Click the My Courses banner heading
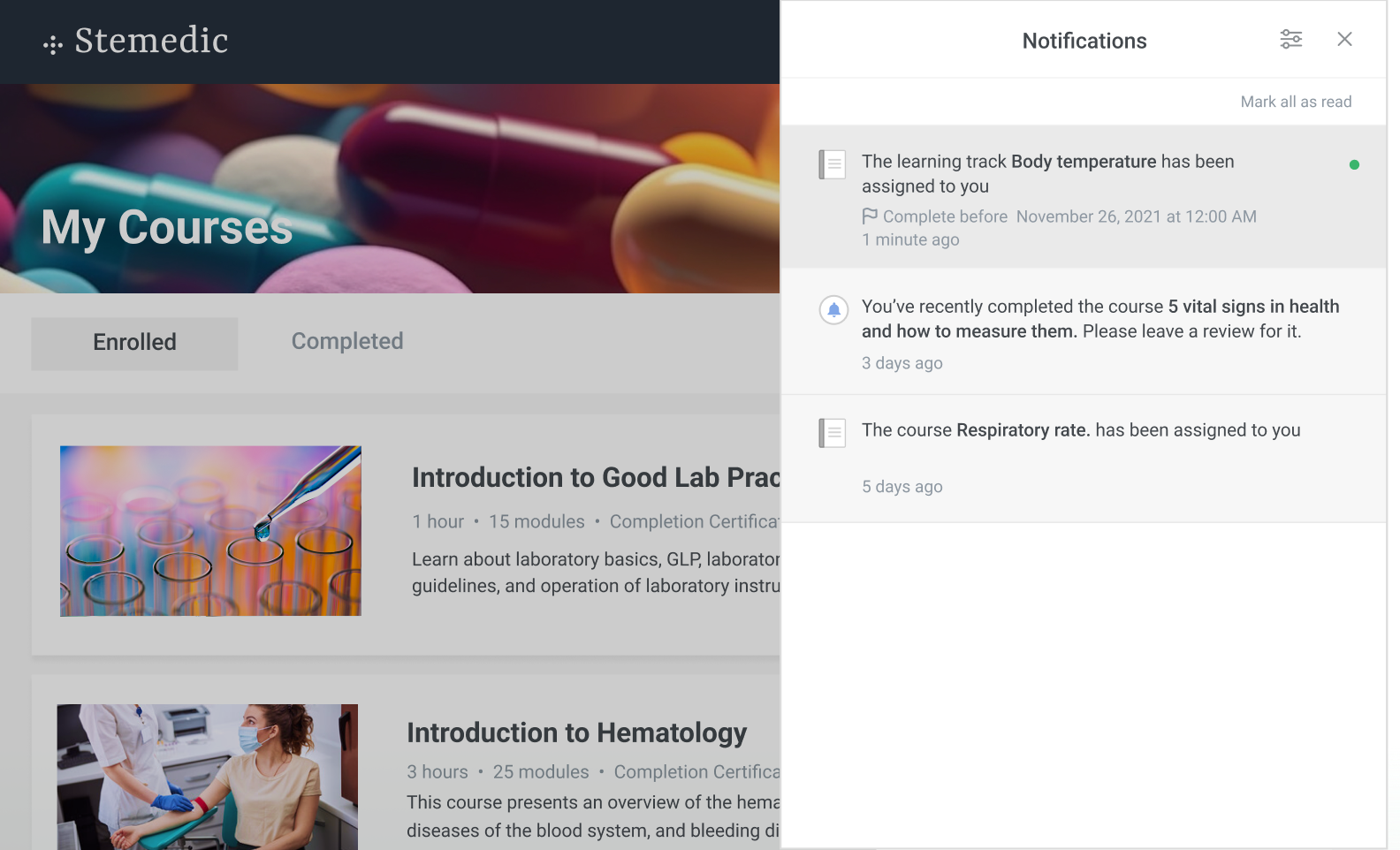The height and width of the screenshot is (850, 1400). point(167,227)
